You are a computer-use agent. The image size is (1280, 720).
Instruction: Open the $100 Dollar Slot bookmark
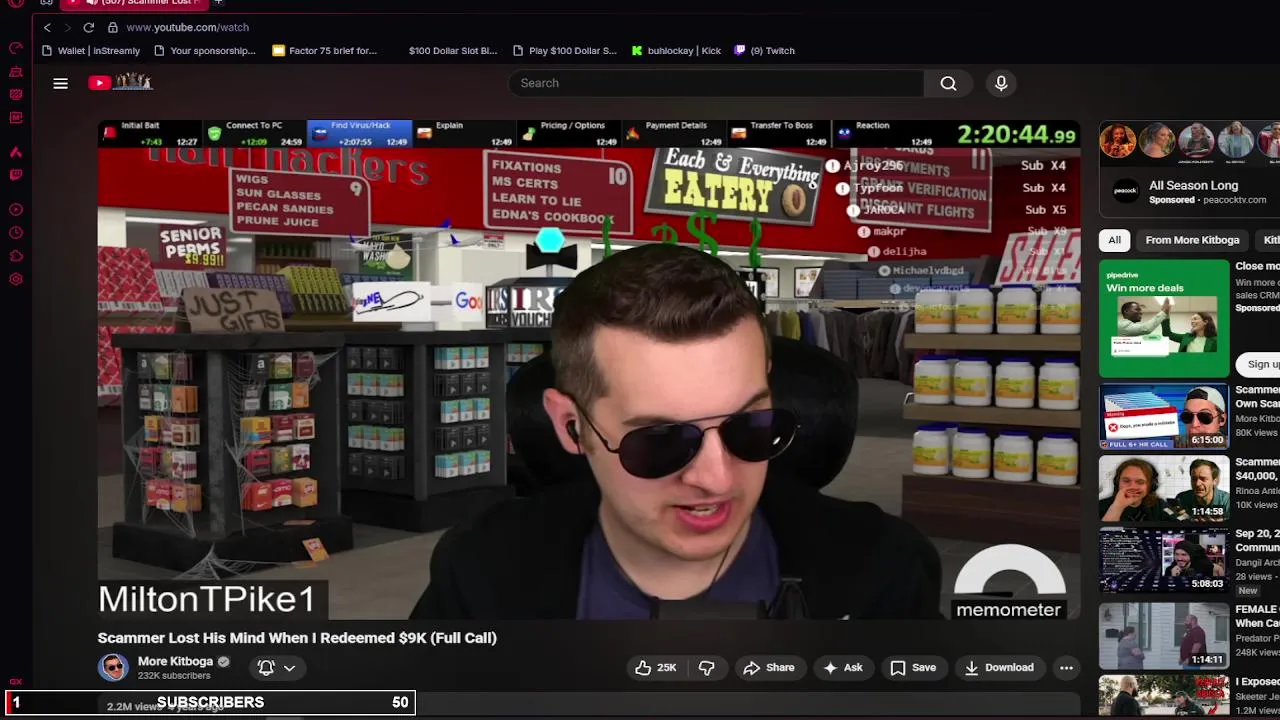(x=452, y=50)
